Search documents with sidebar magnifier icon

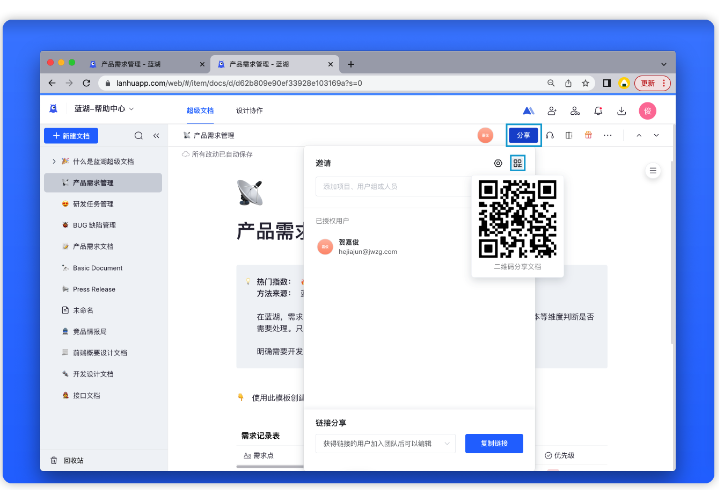(x=138, y=136)
